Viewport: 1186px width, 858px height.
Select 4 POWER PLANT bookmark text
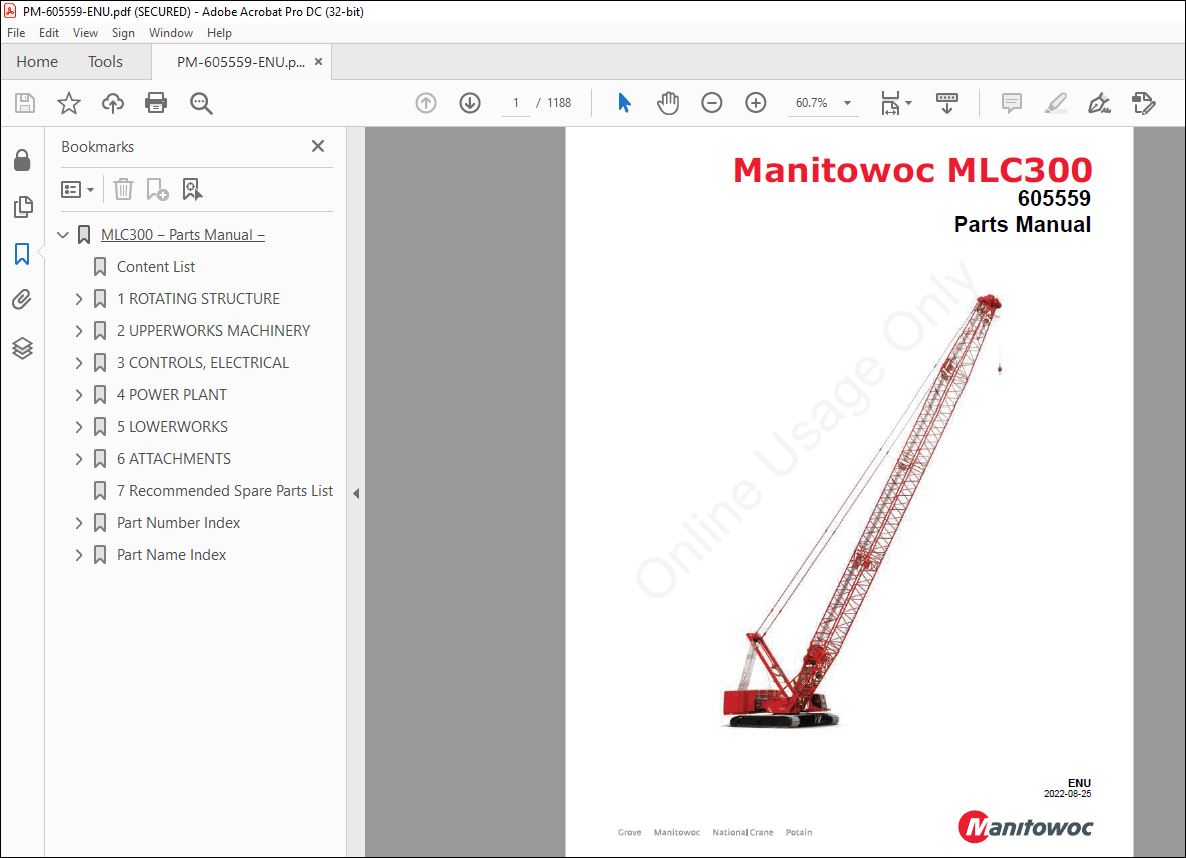tap(172, 395)
